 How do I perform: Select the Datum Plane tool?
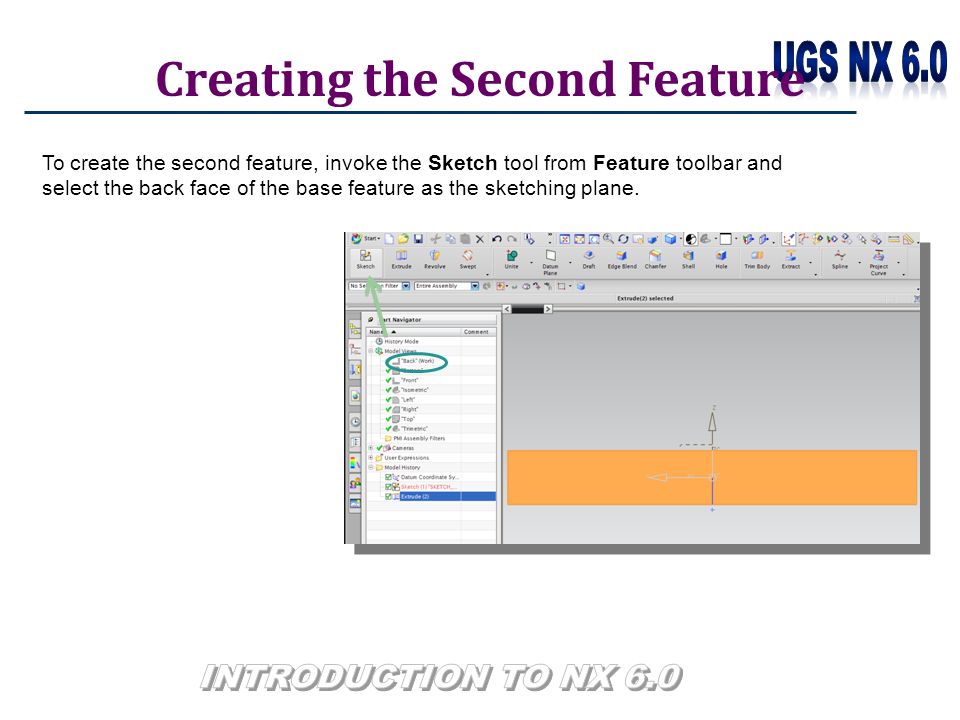pyautogui.click(x=550, y=262)
